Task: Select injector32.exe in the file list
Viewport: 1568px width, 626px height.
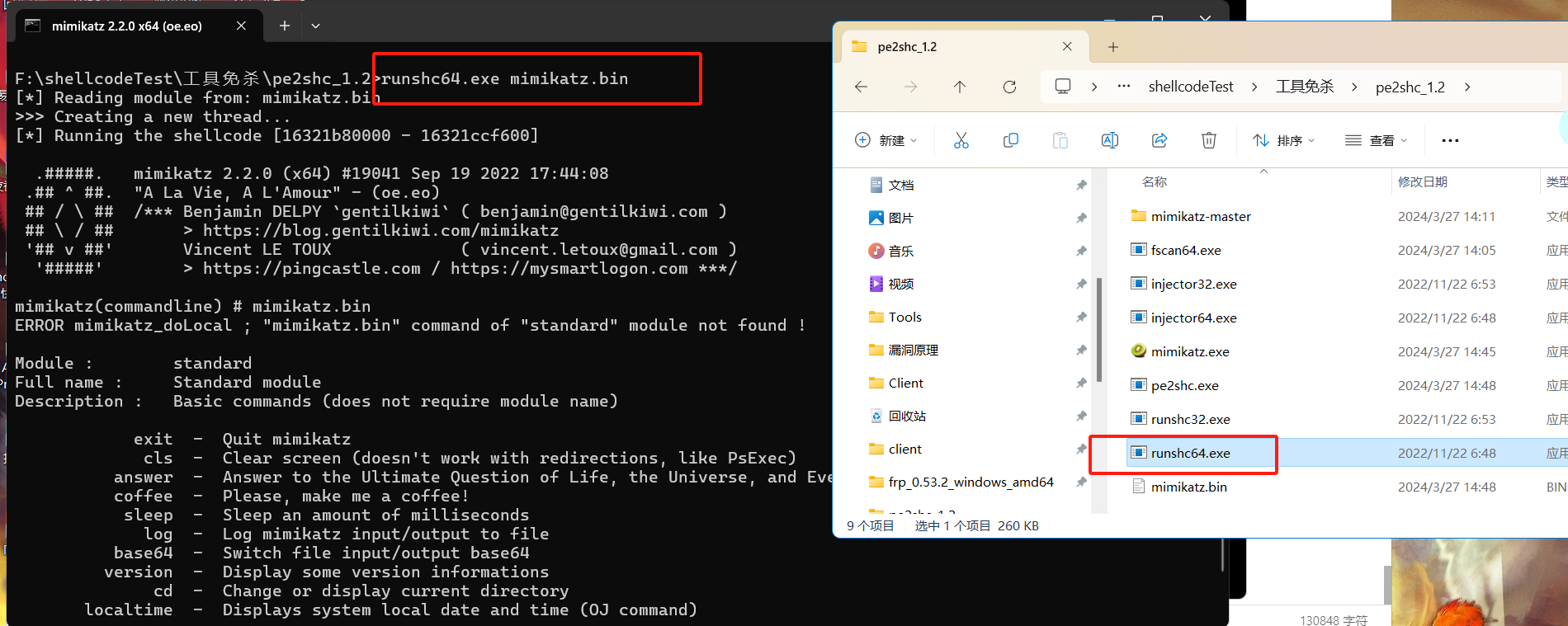Action: [1193, 284]
